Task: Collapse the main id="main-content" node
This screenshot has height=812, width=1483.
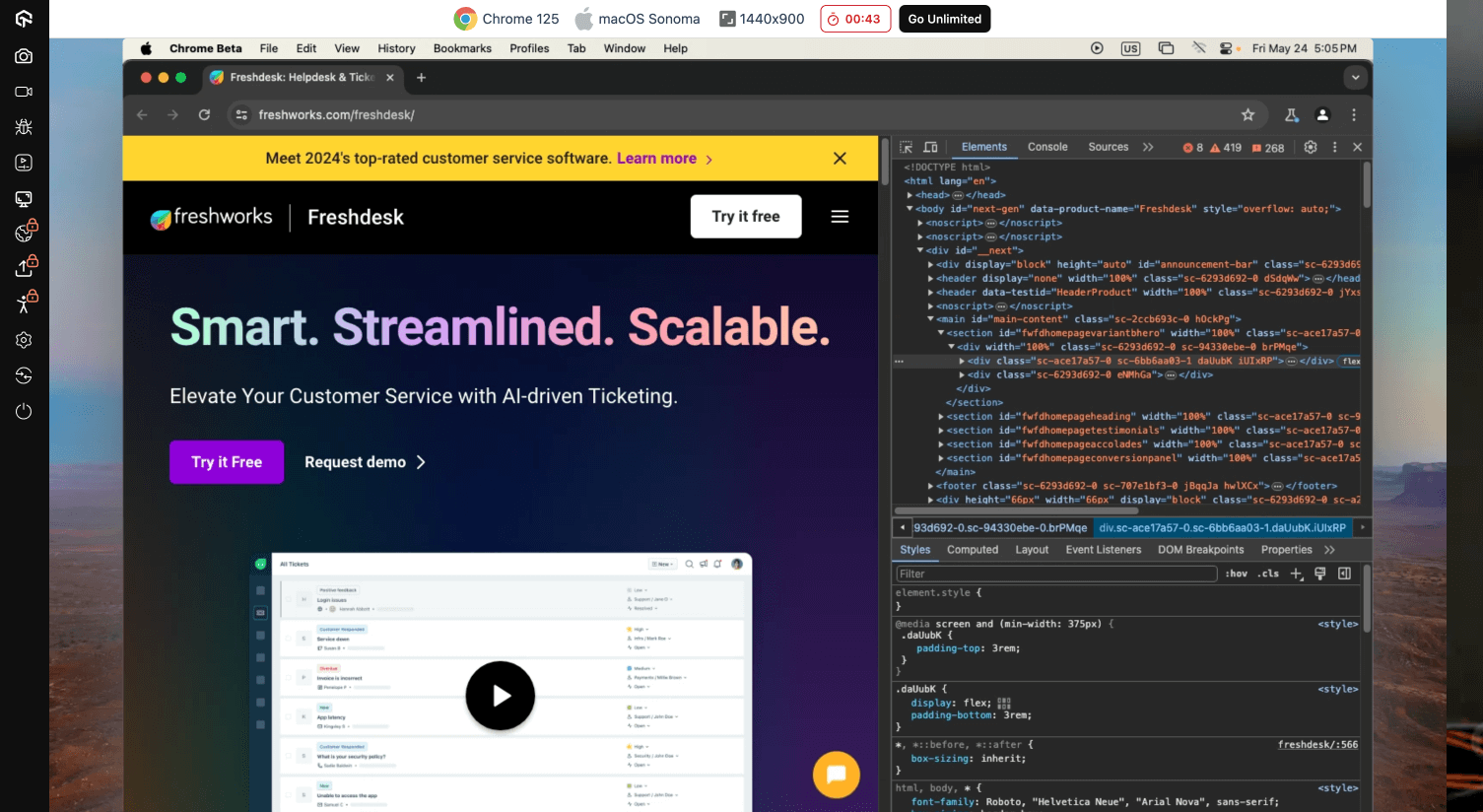Action: pos(930,319)
